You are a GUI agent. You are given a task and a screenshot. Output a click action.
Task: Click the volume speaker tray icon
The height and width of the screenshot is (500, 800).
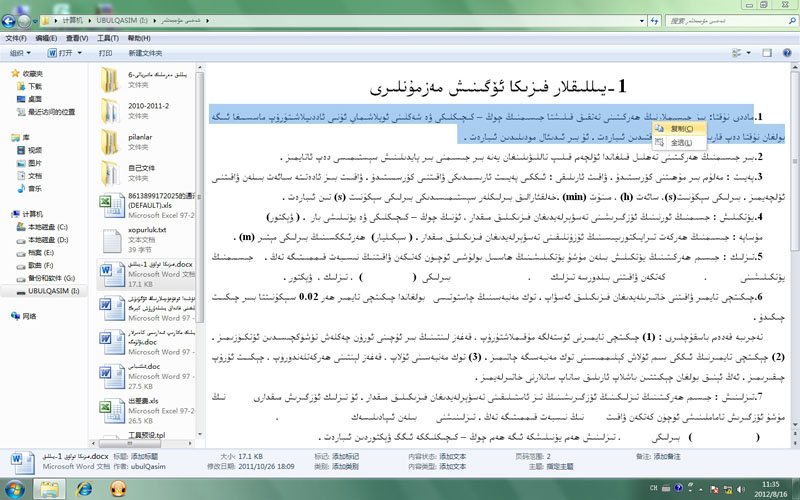coord(740,489)
